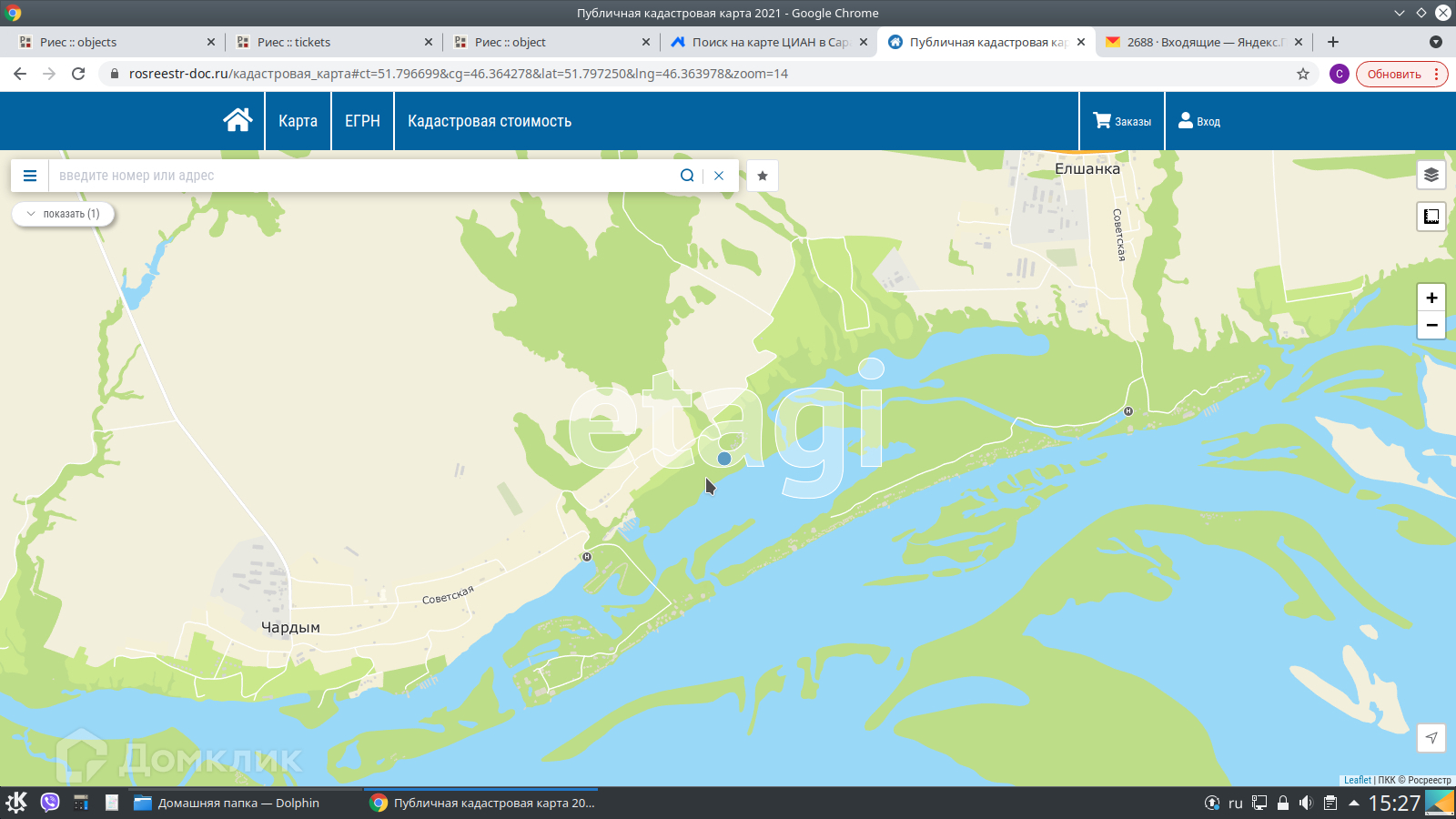The height and width of the screenshot is (819, 1456).
Task: Switch to Chrome taskbar entry
Action: (481, 803)
